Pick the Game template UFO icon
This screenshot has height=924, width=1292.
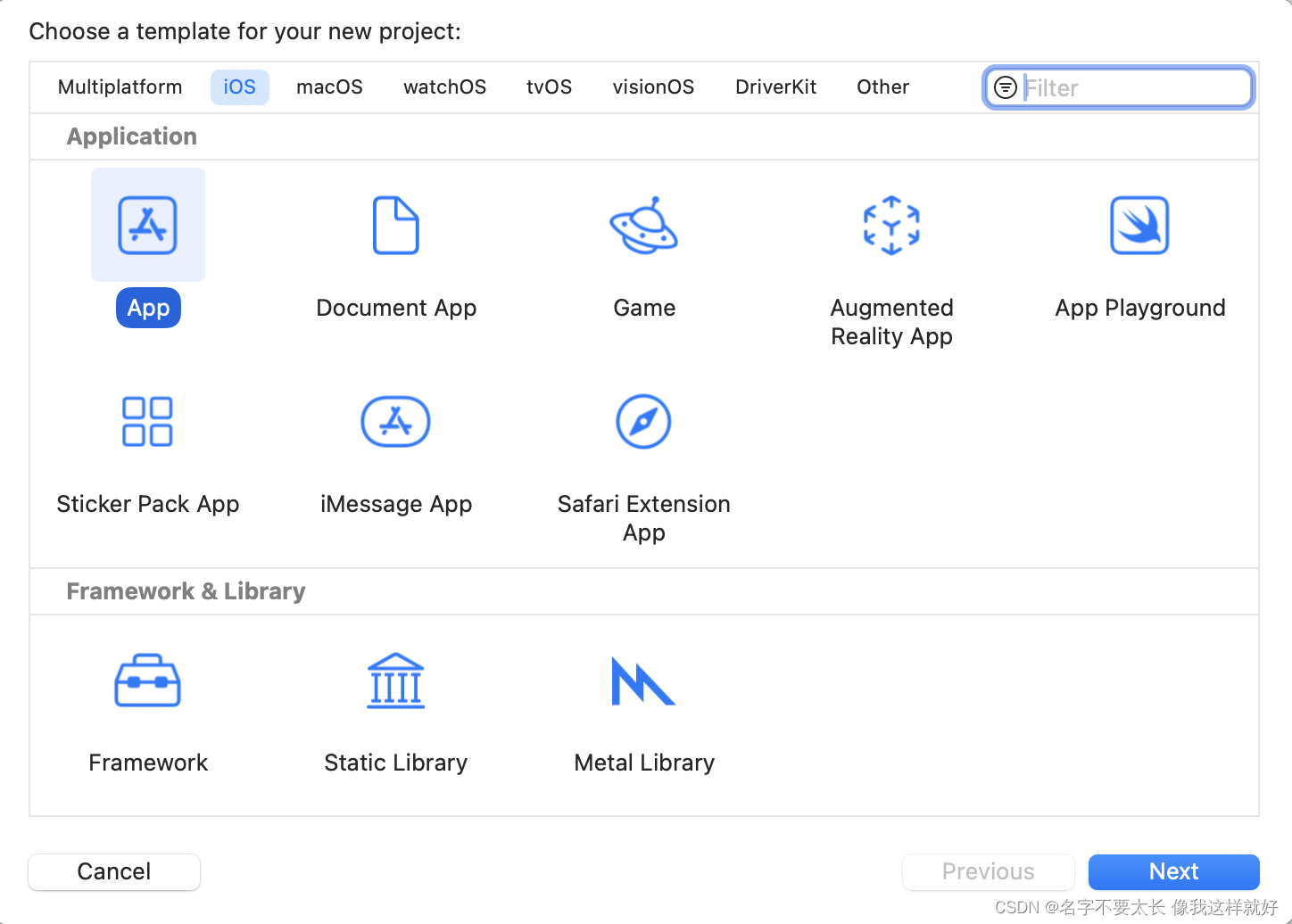pos(643,225)
